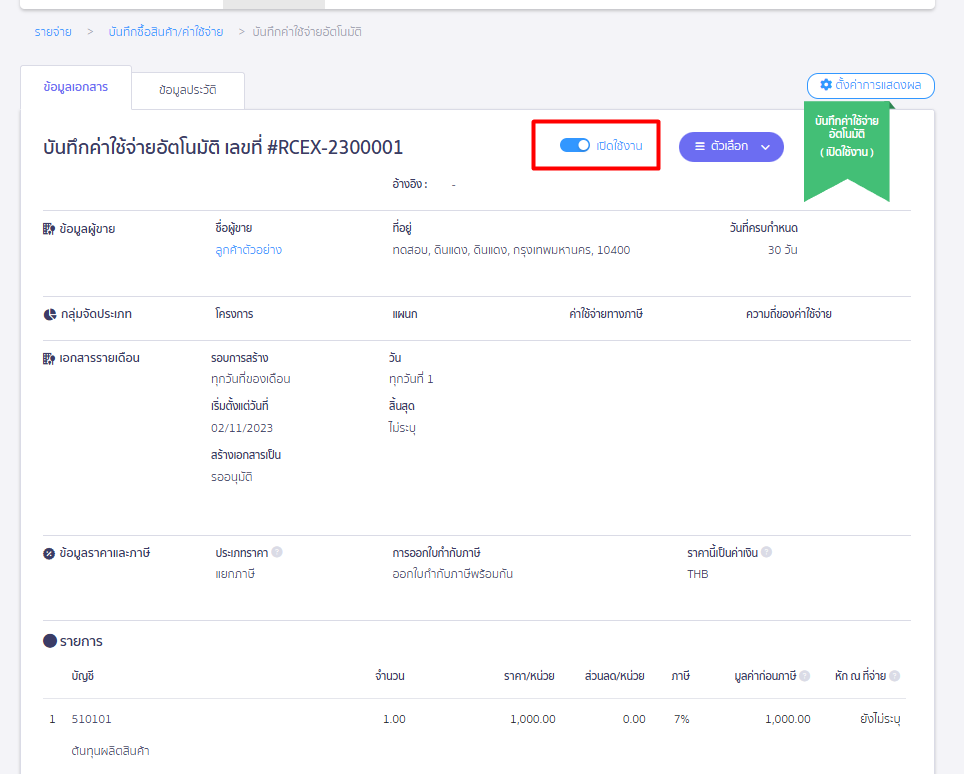Viewport: 964px width, 774px height.
Task: Go to รายจ่าย breadcrumb link
Action: coord(53,32)
